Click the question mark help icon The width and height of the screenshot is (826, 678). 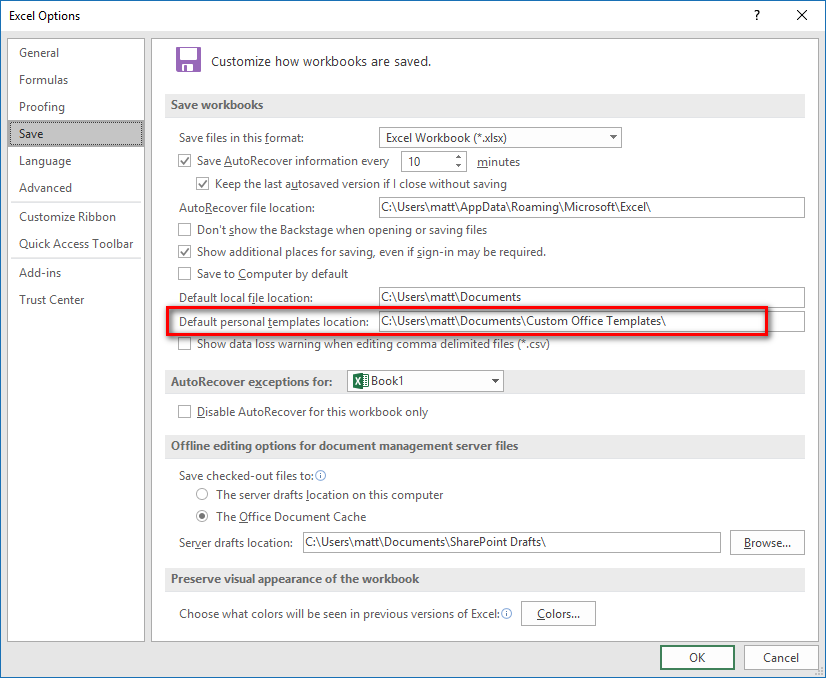pos(757,15)
